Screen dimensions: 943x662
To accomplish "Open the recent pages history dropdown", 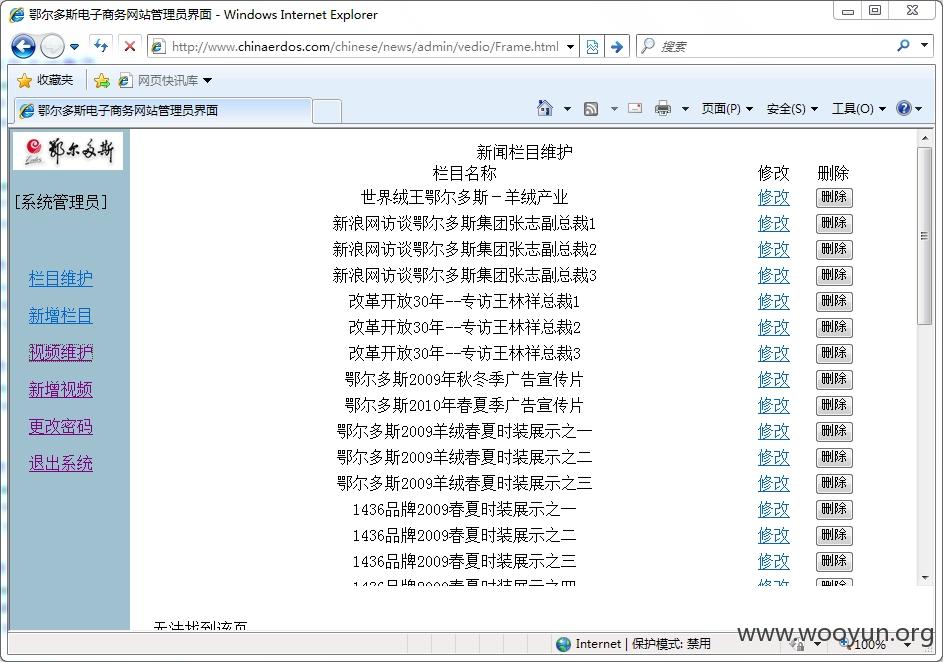I will pos(75,46).
